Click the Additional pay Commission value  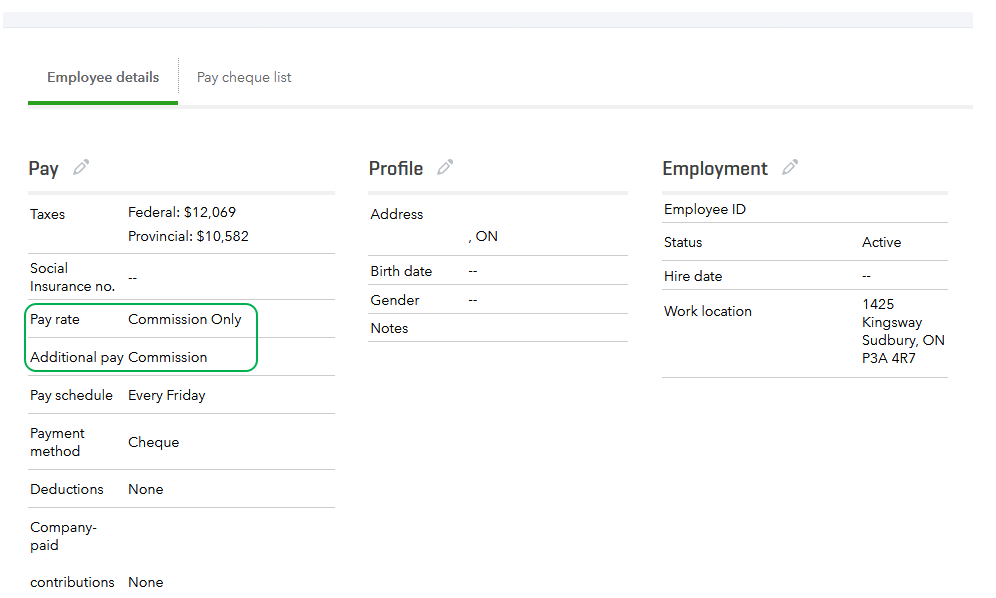tap(168, 357)
